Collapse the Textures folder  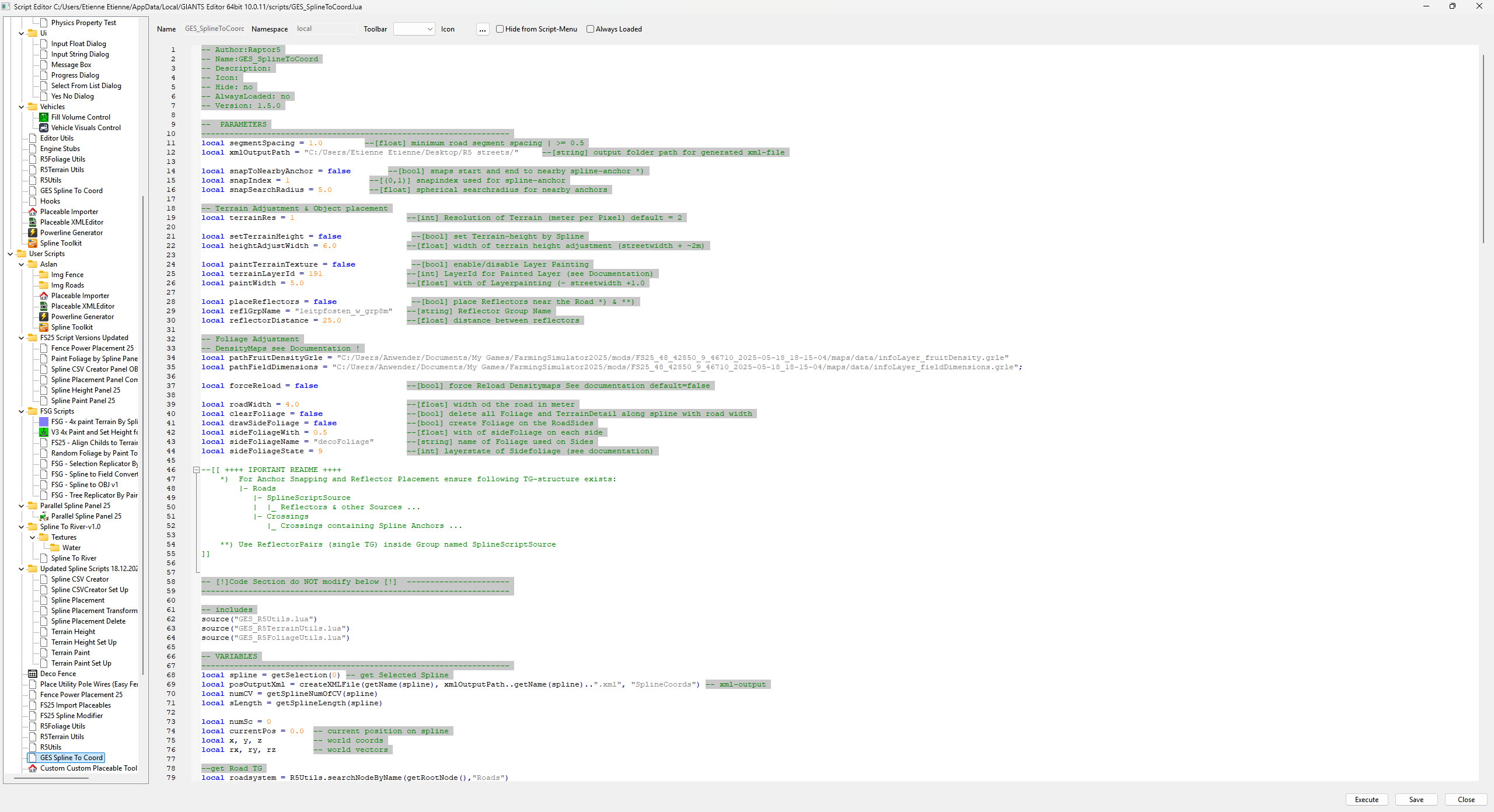(x=33, y=537)
